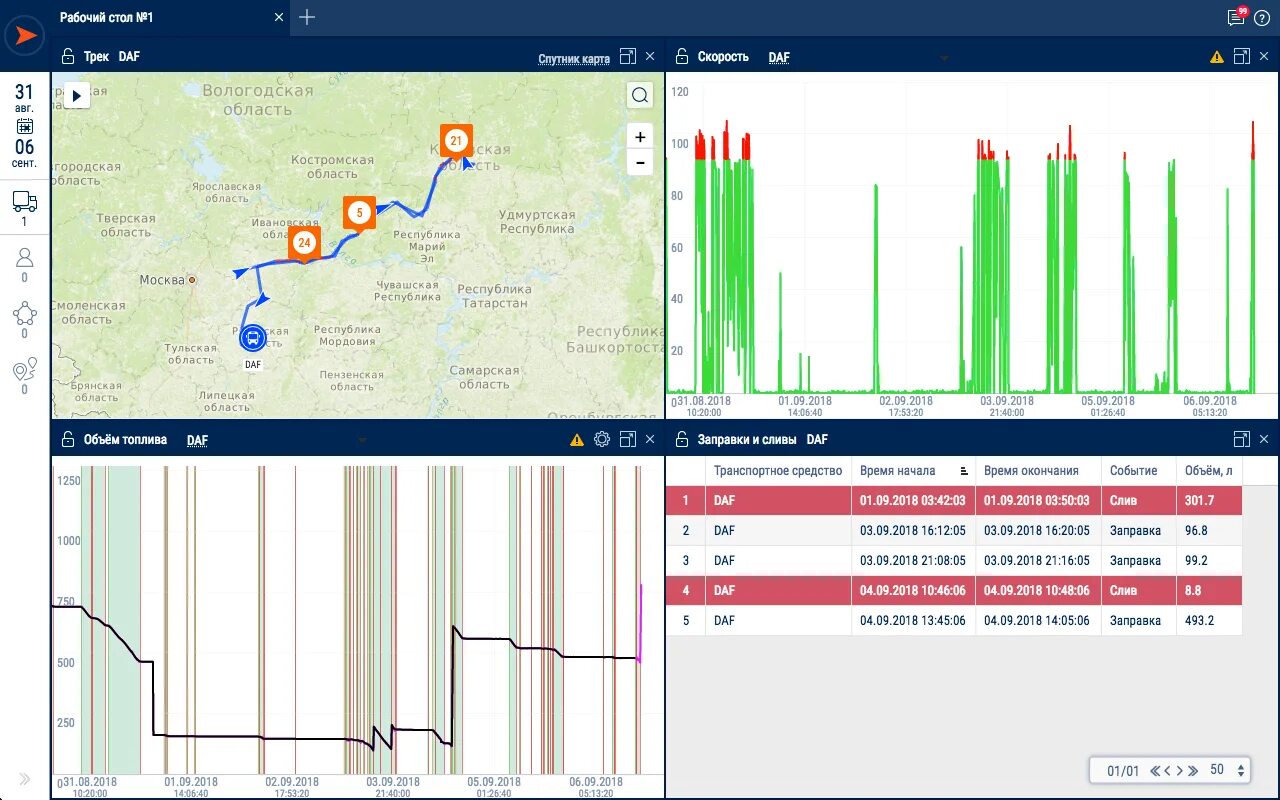Click 03.09.2018 label on fuel chart axis
Screen dimensions: 1280x800
[x=393, y=782]
